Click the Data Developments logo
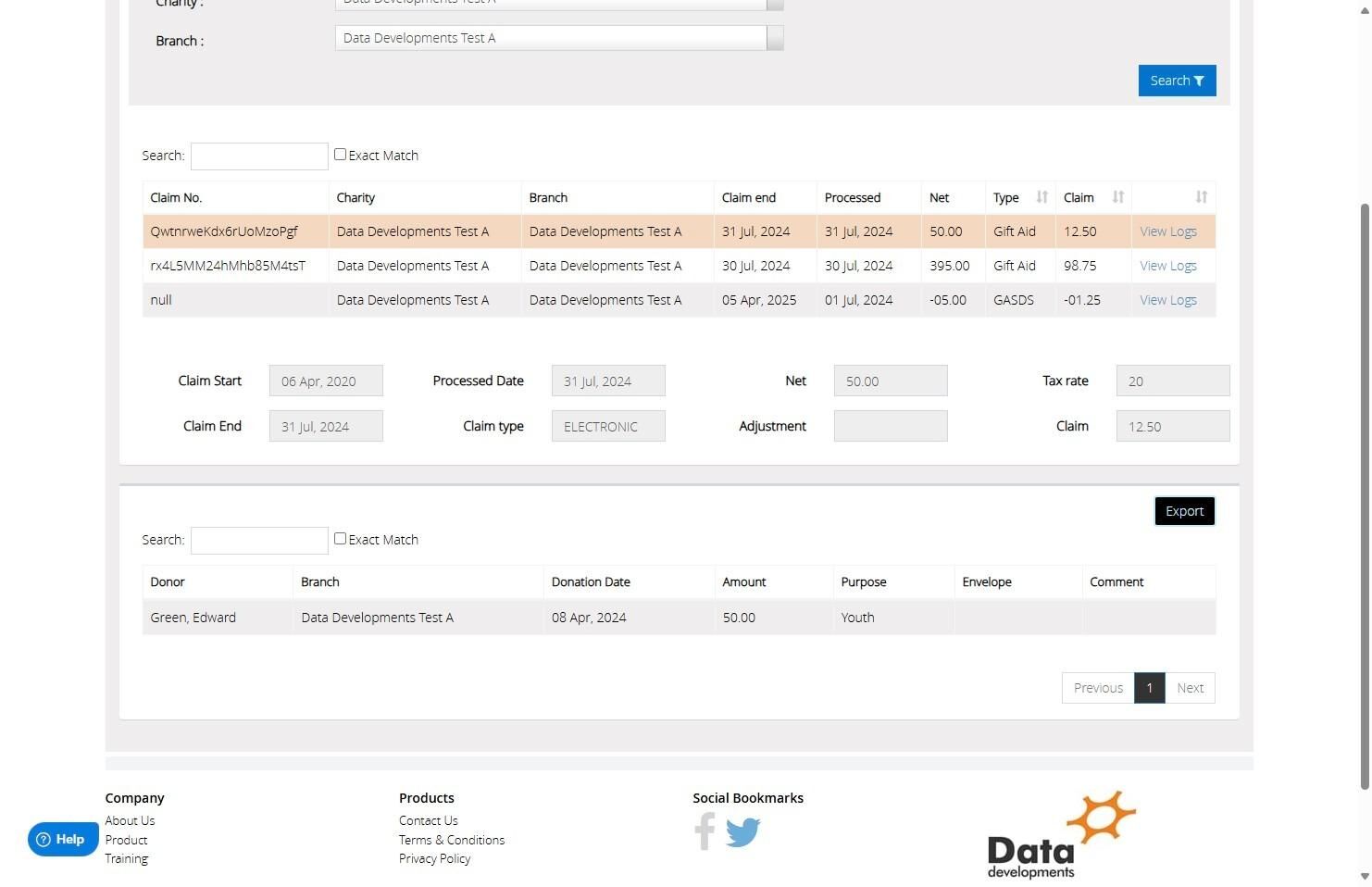Viewport: 1372px width, 887px height. coord(1061,835)
